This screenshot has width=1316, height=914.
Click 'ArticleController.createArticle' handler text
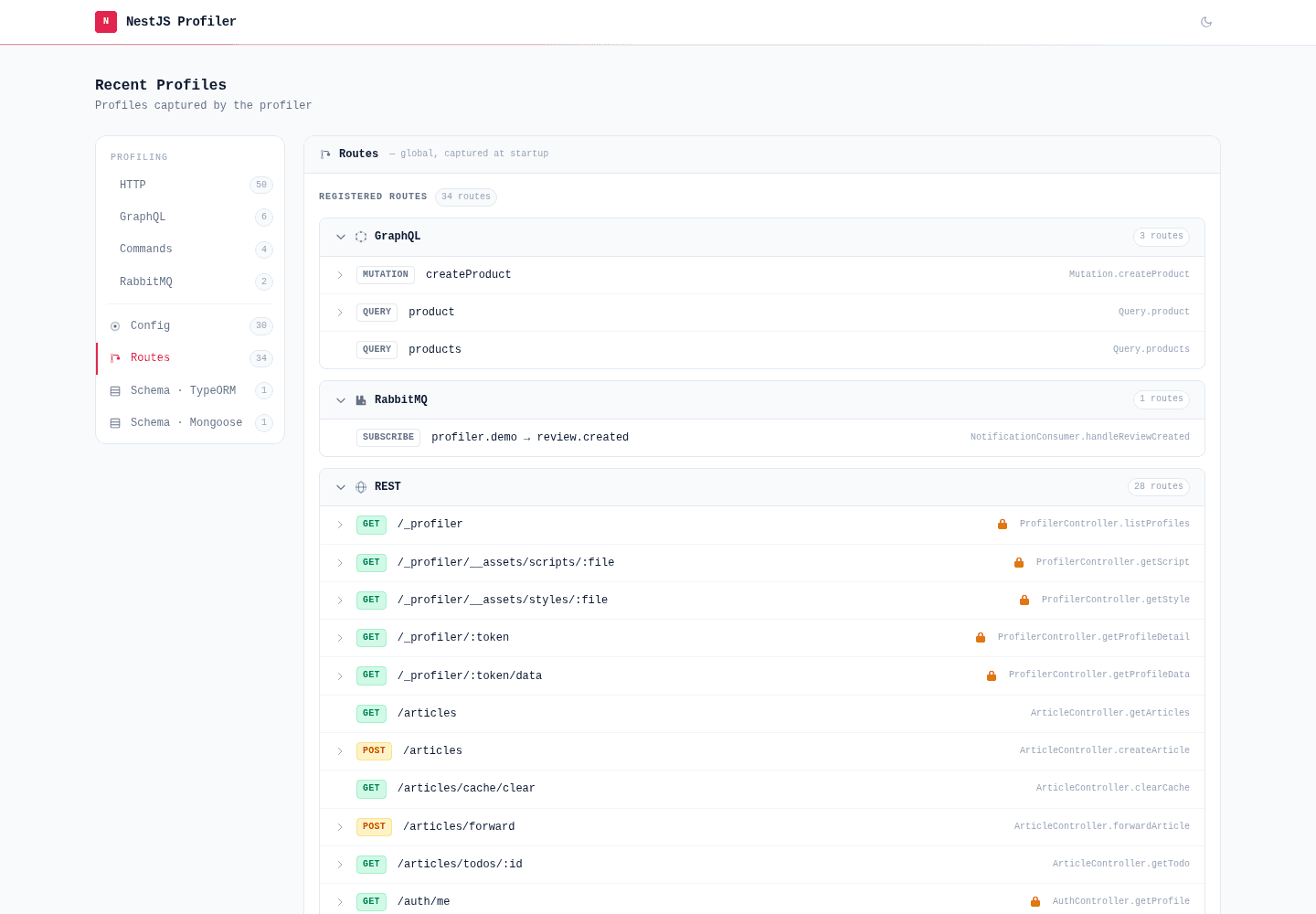pos(1105,751)
